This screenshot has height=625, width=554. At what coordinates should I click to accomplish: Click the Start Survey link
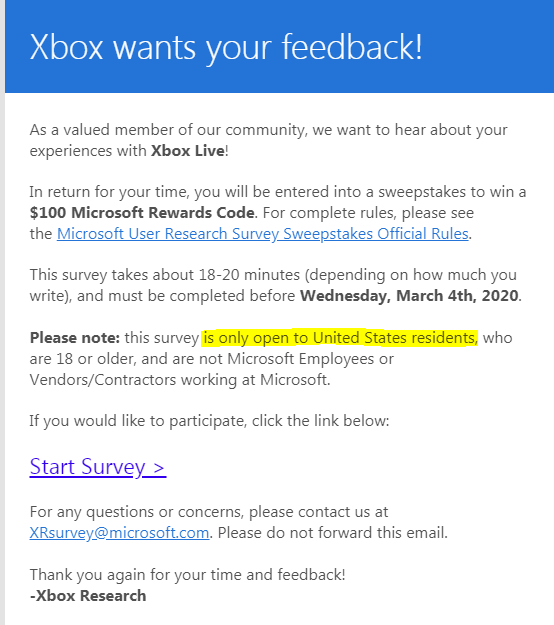(x=98, y=467)
